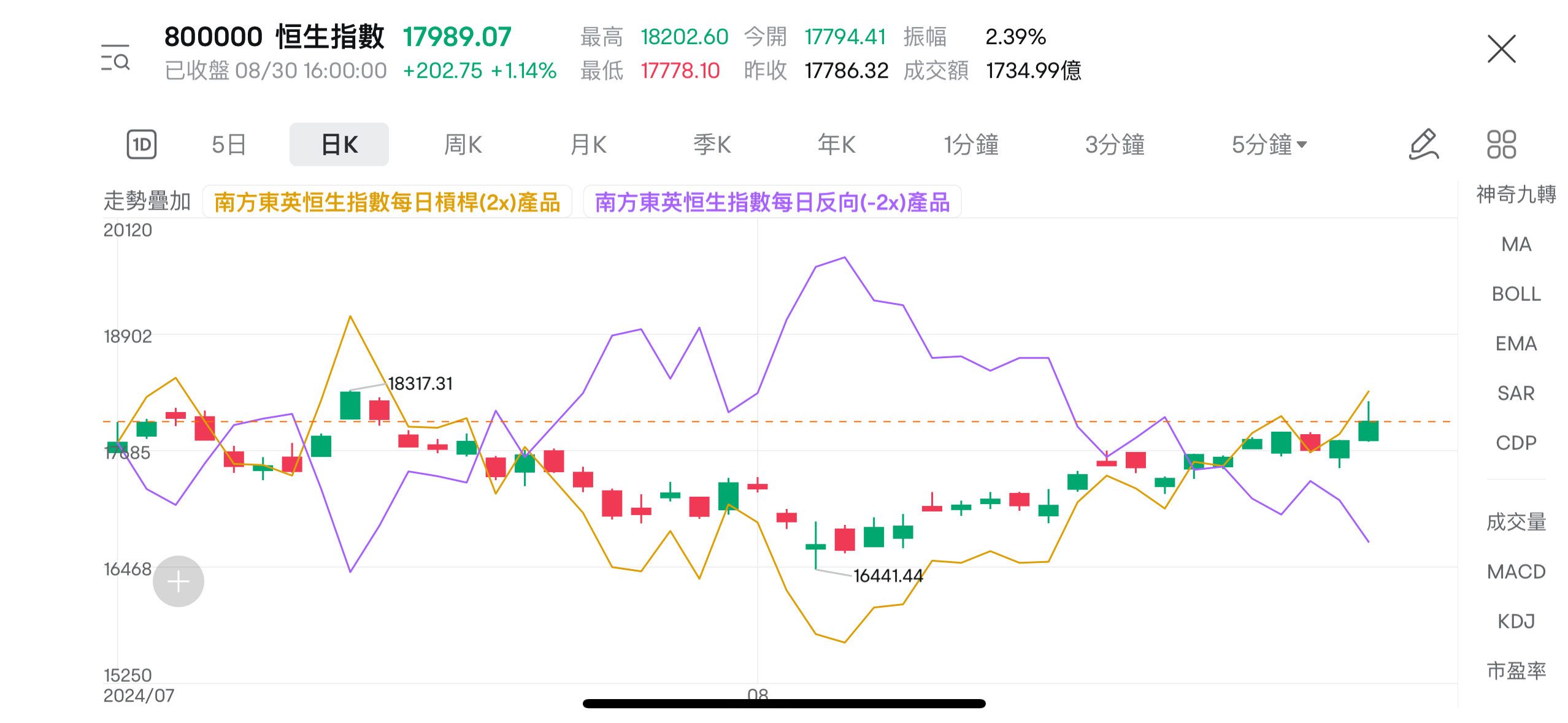Click the plus button on the chart
The image size is (1568, 723).
tap(178, 581)
